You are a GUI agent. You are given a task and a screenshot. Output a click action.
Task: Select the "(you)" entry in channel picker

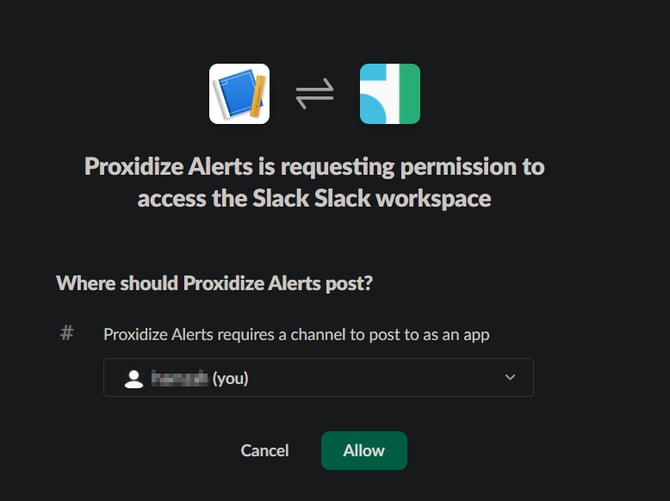[x=230, y=378]
